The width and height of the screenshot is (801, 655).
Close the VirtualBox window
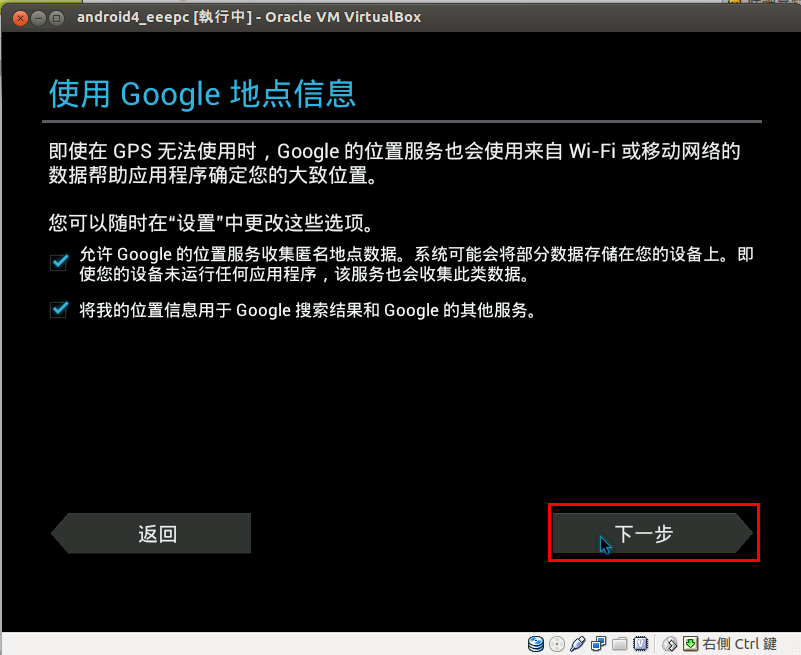coord(20,18)
